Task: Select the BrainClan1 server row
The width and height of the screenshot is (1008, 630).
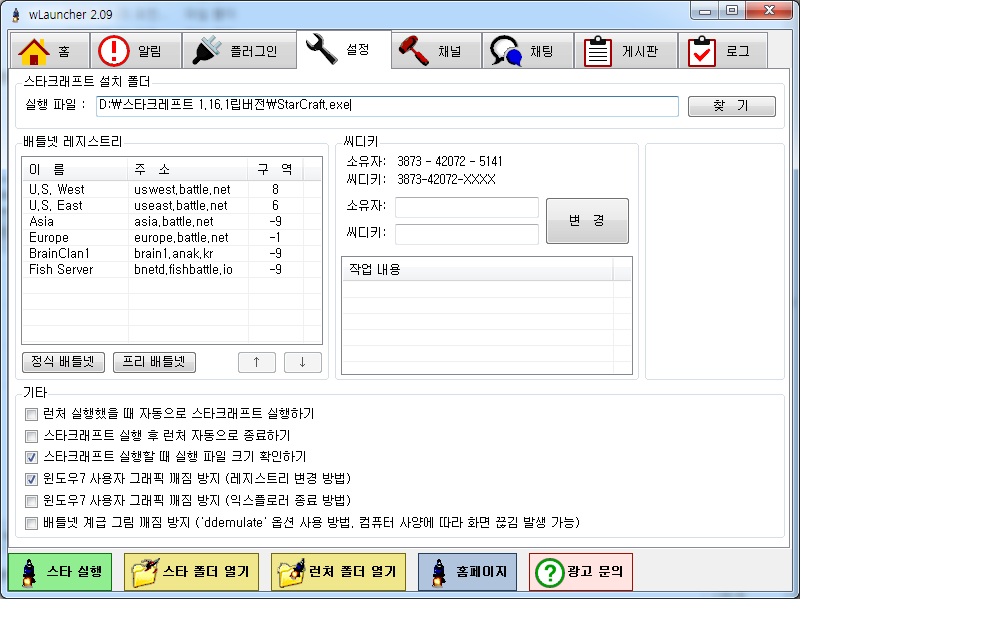Action: [x=172, y=253]
